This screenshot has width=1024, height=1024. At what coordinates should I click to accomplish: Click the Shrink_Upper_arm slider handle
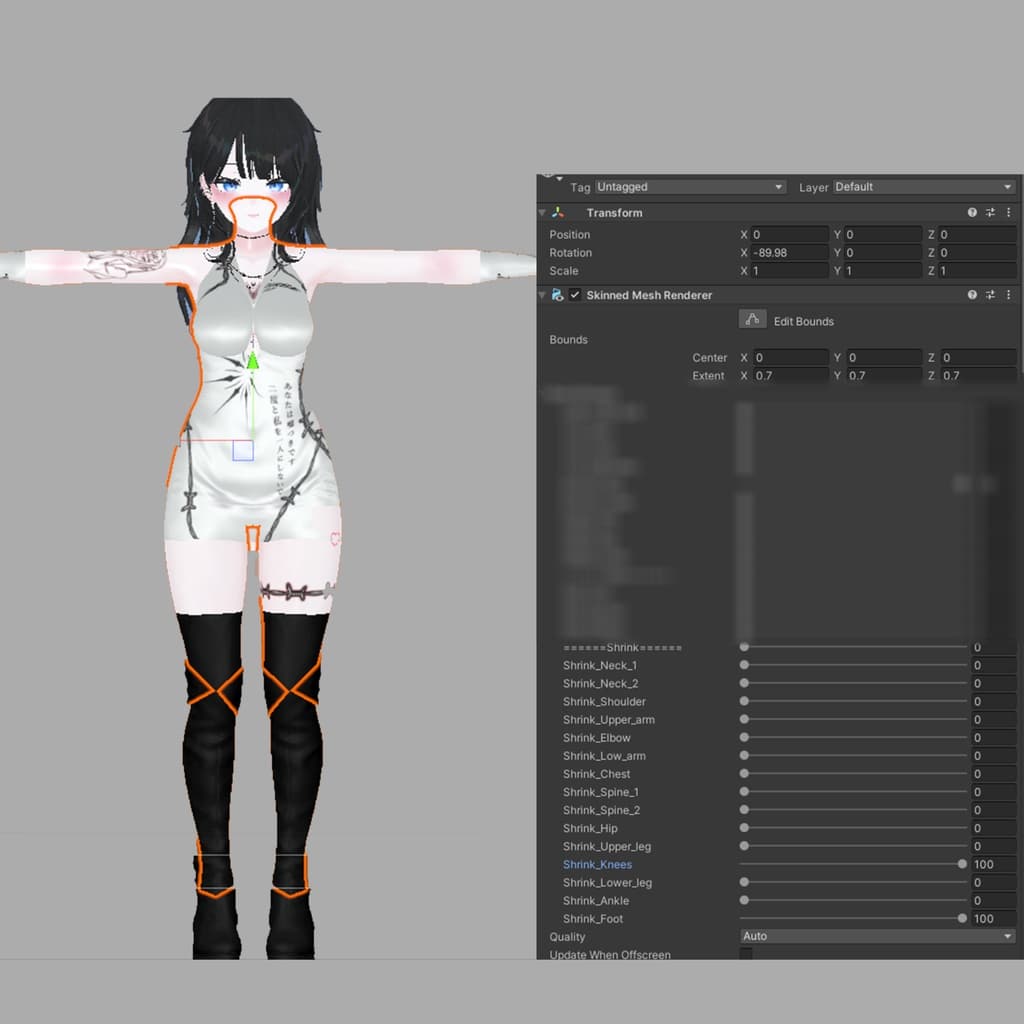click(x=744, y=719)
